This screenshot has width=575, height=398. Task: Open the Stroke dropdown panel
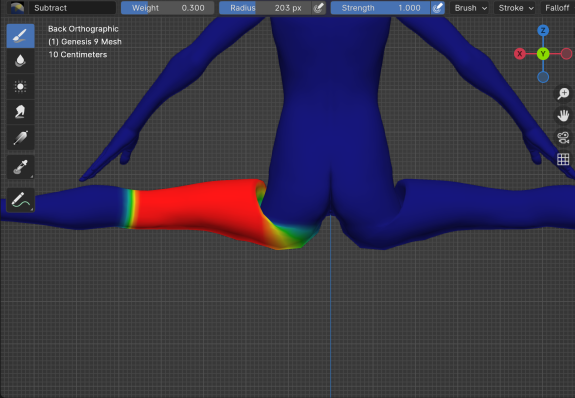coord(516,8)
